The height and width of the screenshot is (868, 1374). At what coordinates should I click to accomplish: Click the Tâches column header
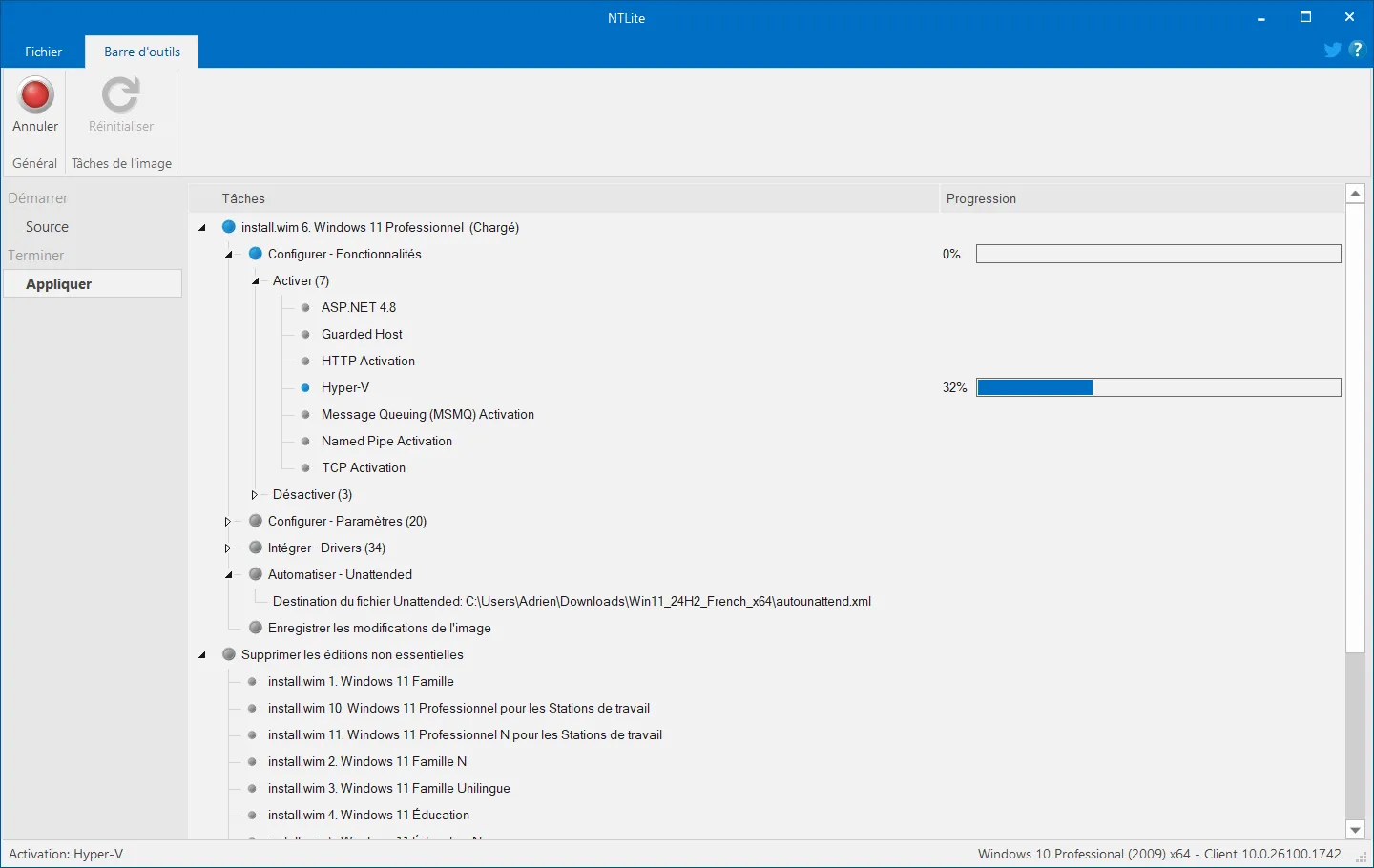564,198
